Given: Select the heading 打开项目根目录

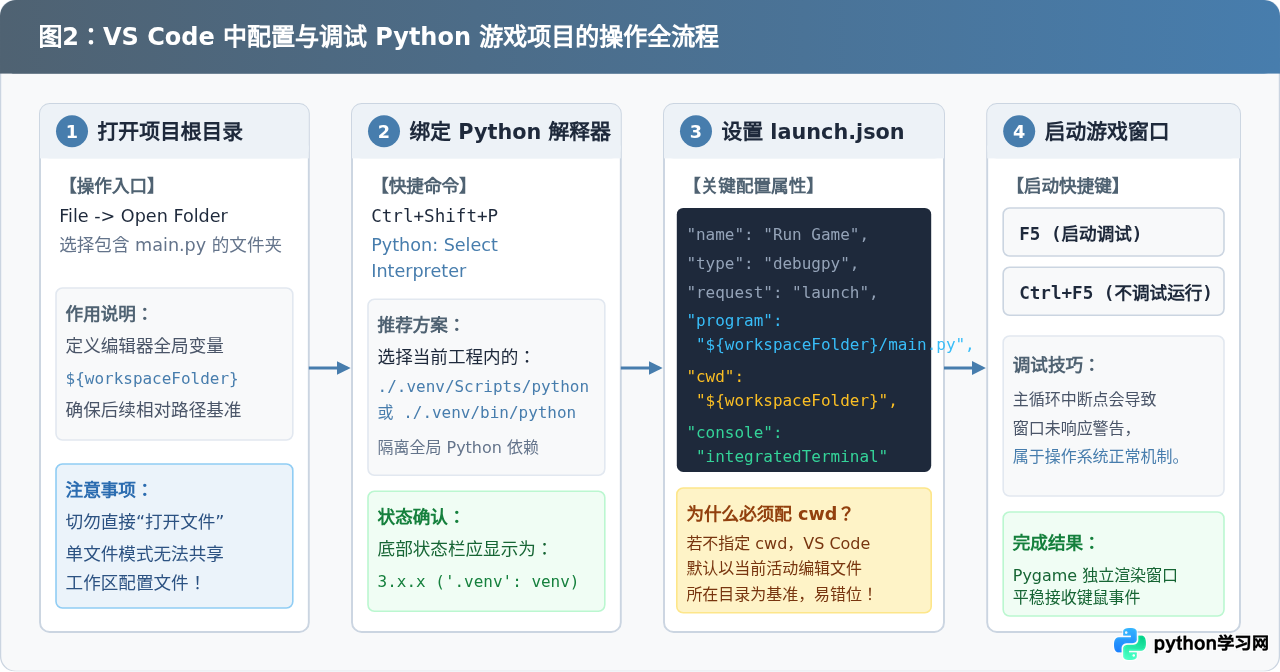Looking at the screenshot, I should coord(170,131).
